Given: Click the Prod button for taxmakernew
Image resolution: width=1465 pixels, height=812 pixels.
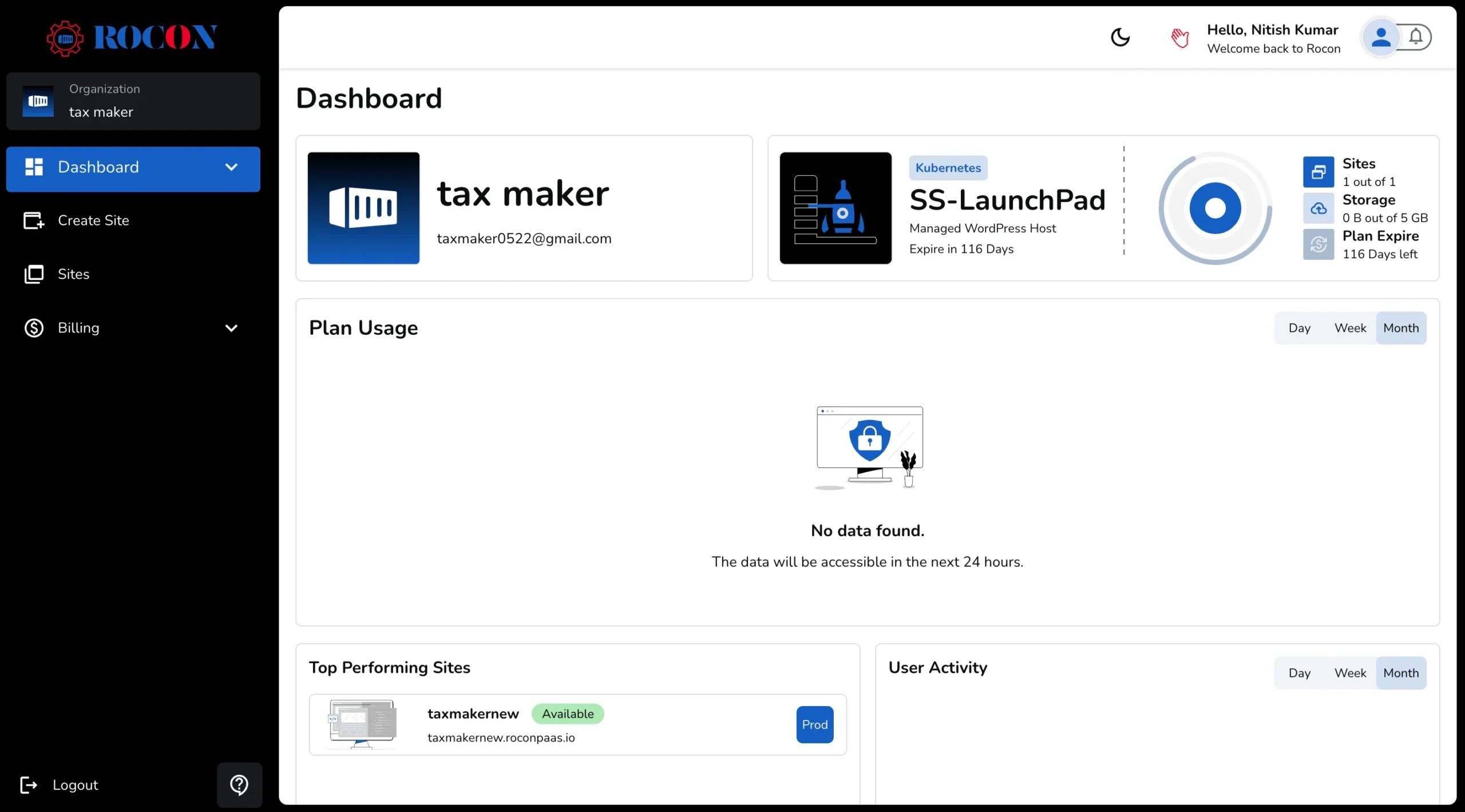Looking at the screenshot, I should 814,724.
